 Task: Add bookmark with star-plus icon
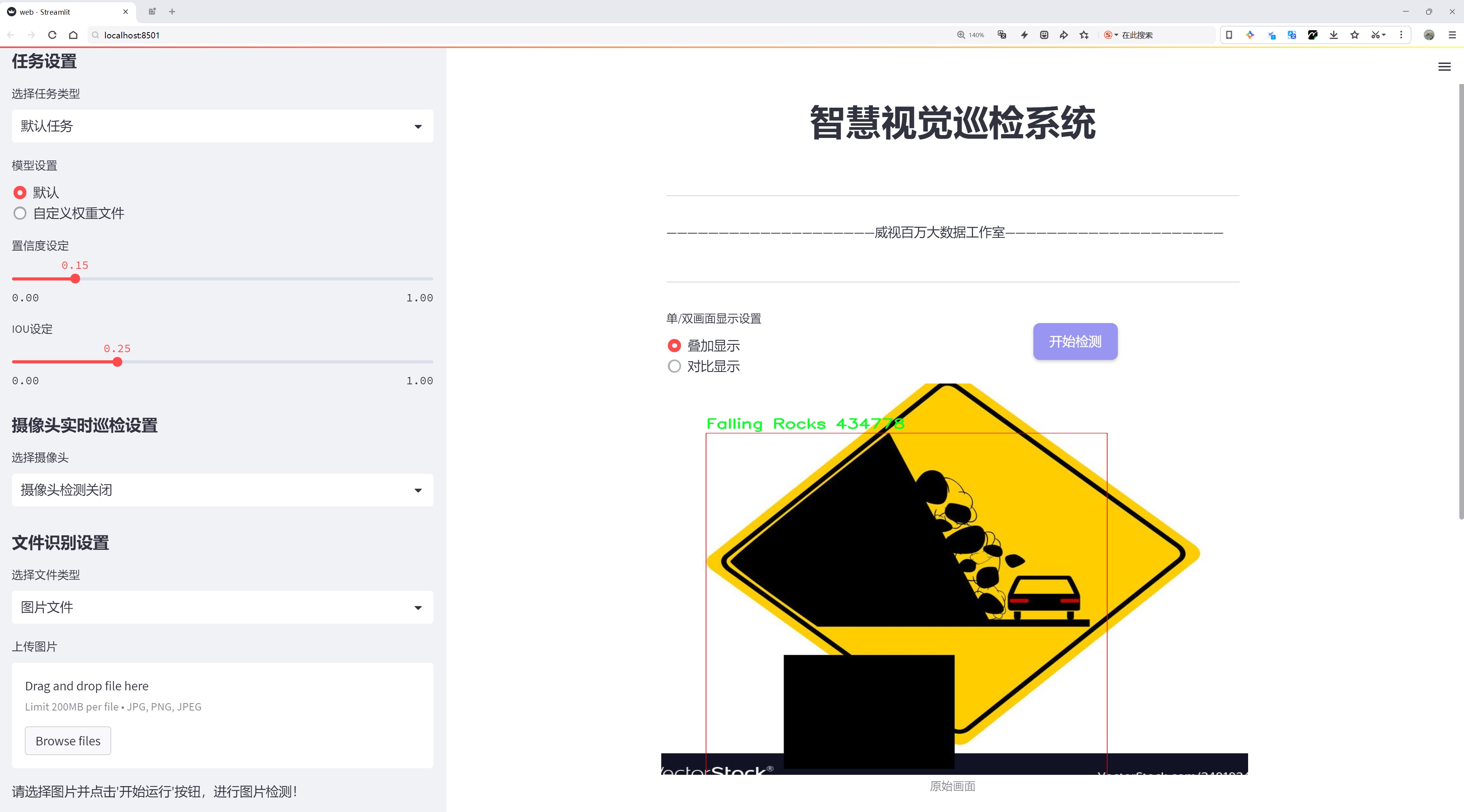pyautogui.click(x=1084, y=35)
